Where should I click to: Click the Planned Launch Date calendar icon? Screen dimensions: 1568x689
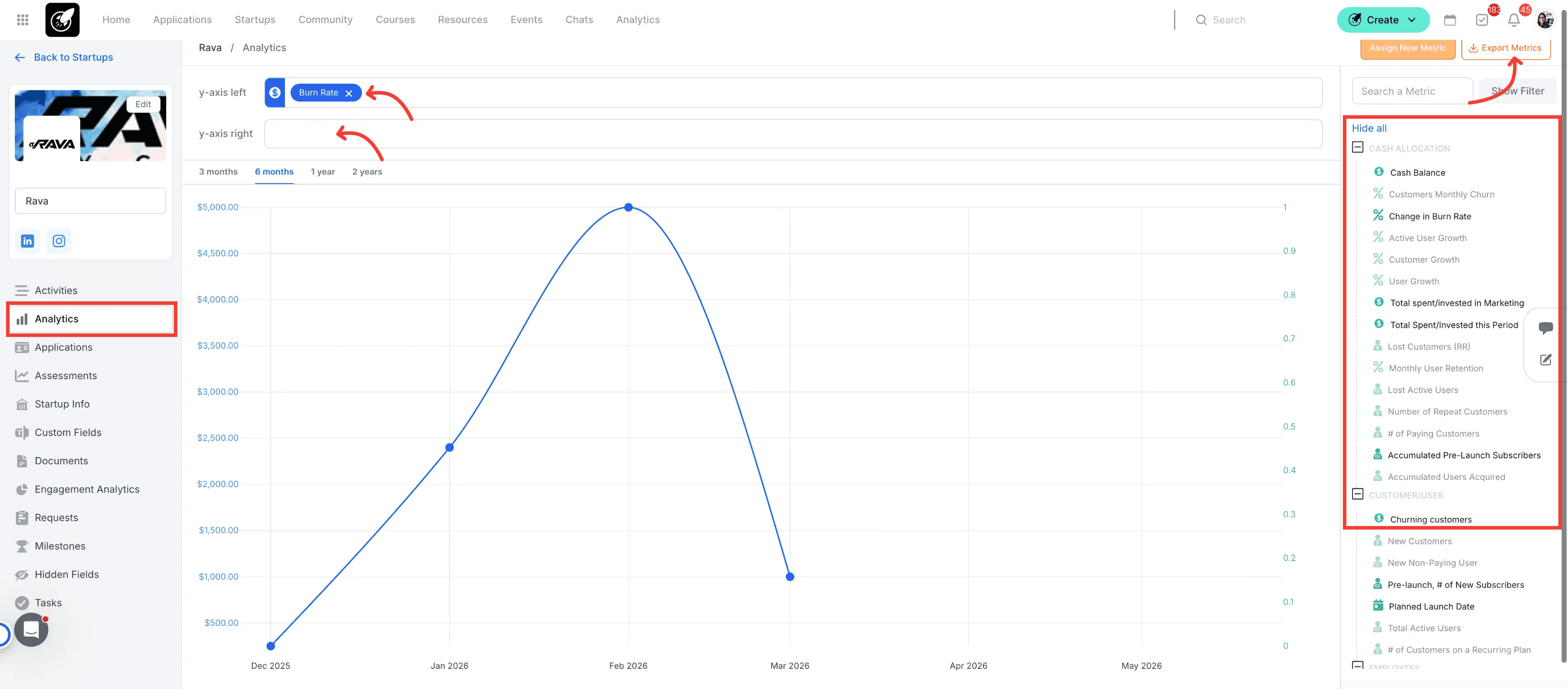(x=1378, y=606)
